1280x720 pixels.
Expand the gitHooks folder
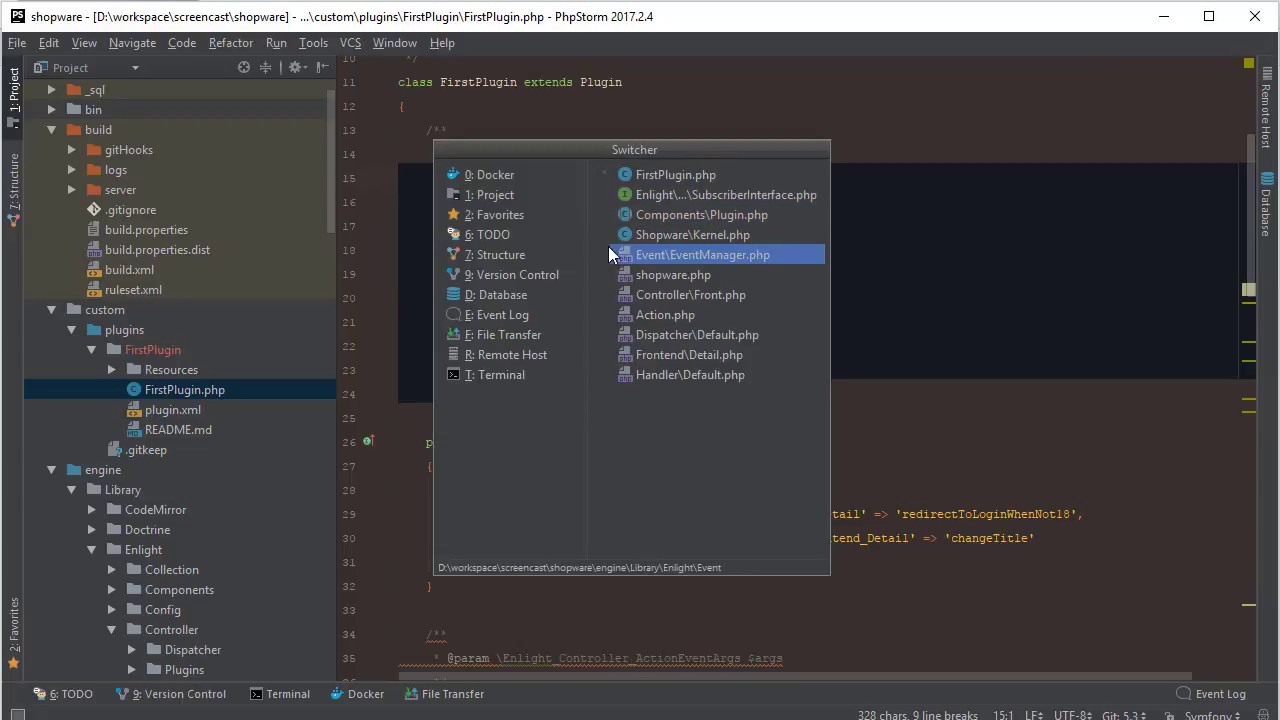(71, 150)
